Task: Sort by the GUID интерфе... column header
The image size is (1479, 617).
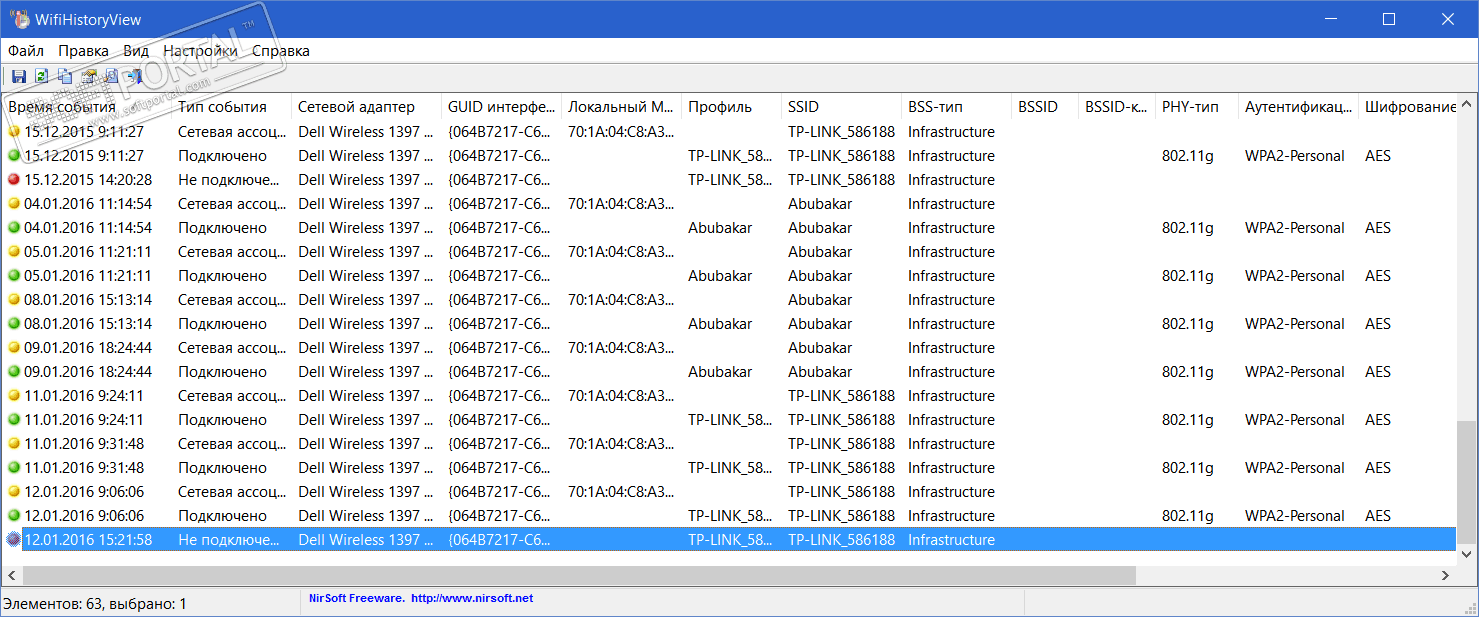Action: coord(501,107)
